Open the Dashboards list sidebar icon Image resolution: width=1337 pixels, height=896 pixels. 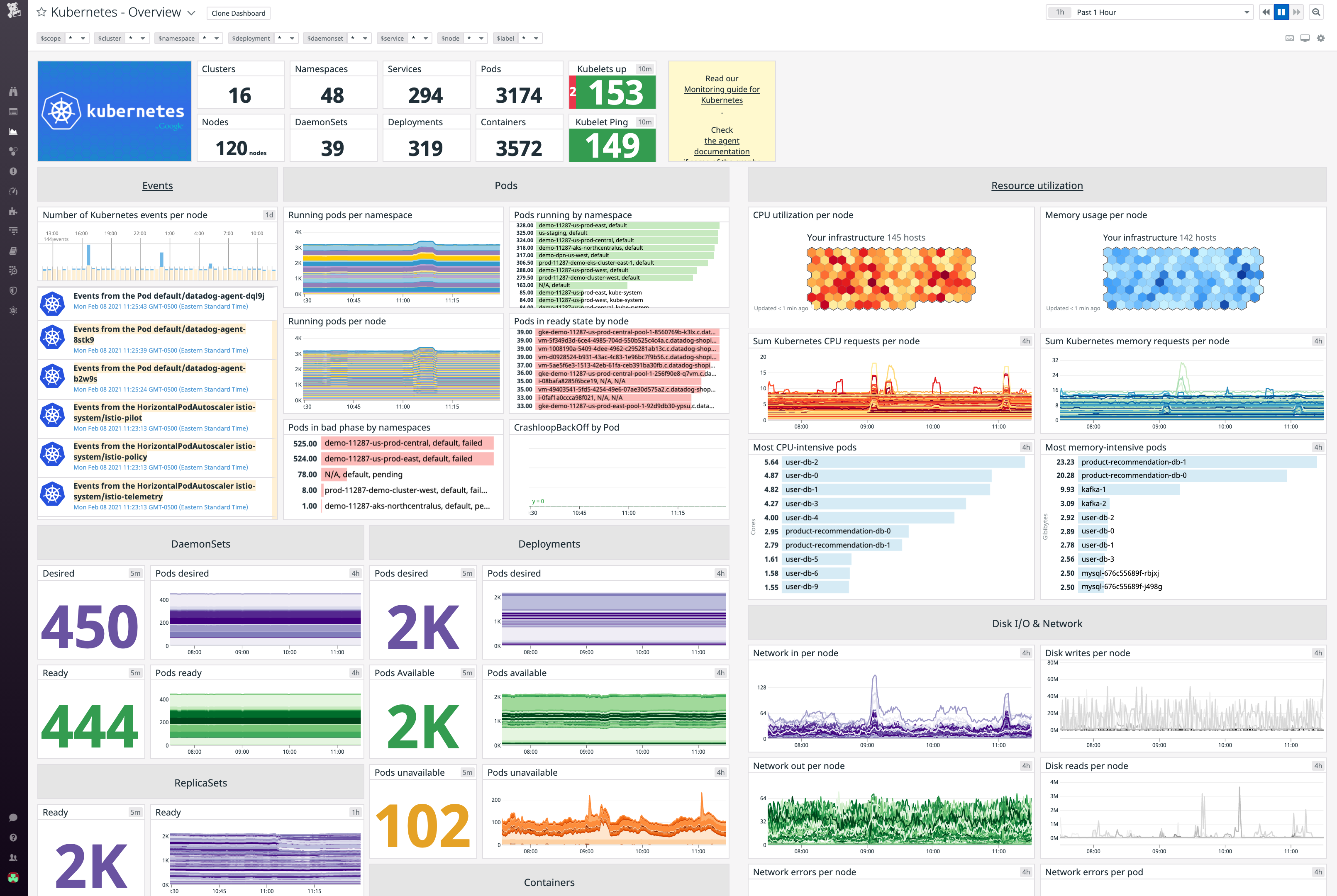point(12,112)
